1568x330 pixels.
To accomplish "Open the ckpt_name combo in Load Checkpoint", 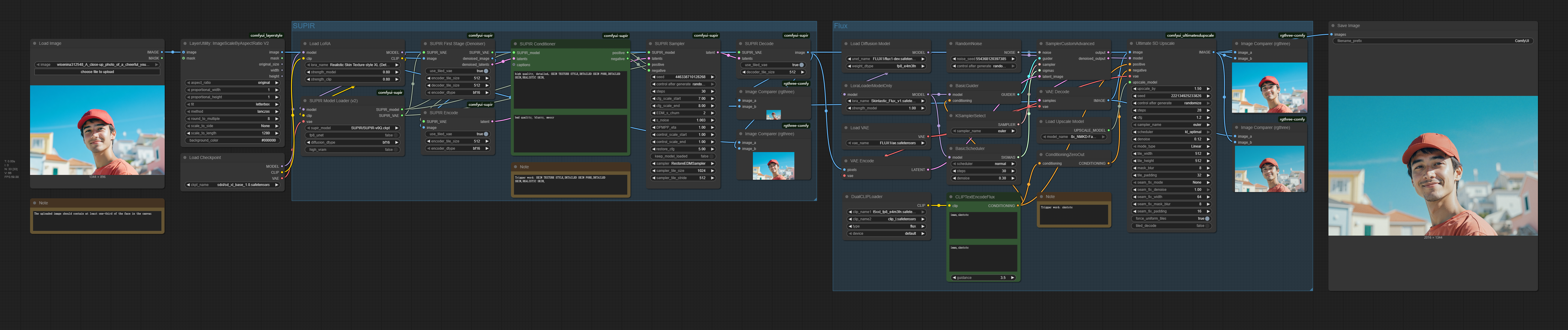I will [x=233, y=185].
